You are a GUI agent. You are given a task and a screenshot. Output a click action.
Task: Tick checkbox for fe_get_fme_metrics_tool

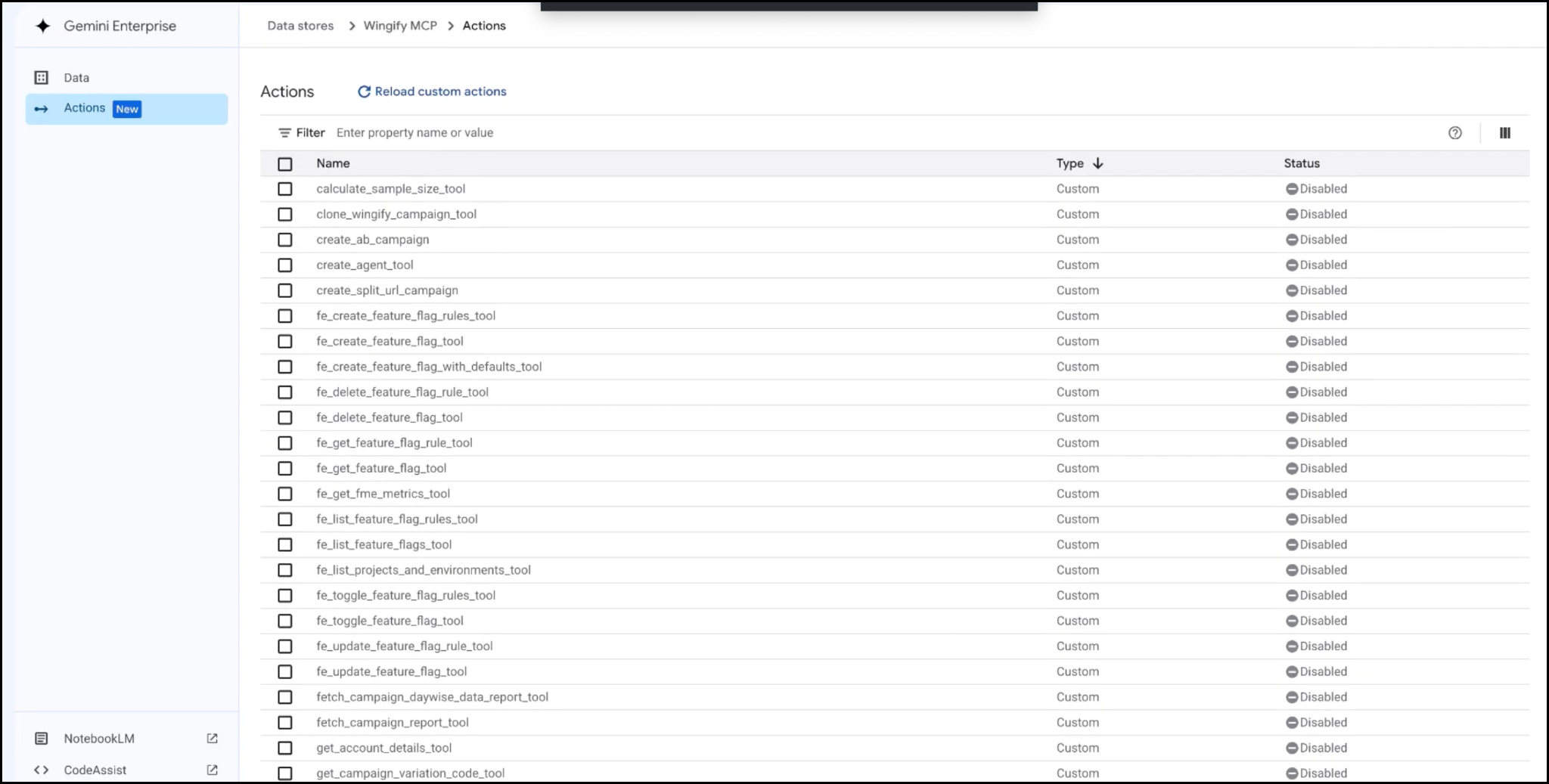(x=285, y=494)
